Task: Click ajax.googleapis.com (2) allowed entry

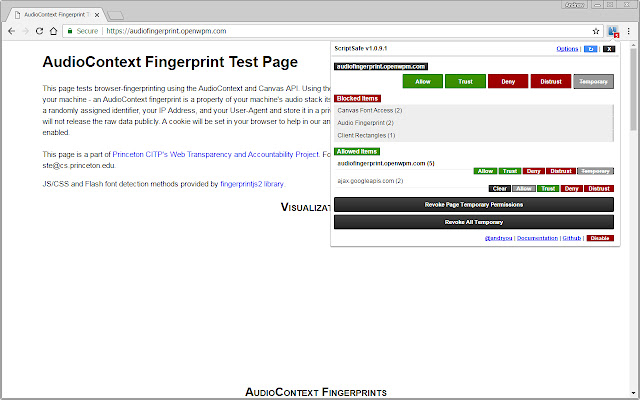Action: click(x=370, y=181)
